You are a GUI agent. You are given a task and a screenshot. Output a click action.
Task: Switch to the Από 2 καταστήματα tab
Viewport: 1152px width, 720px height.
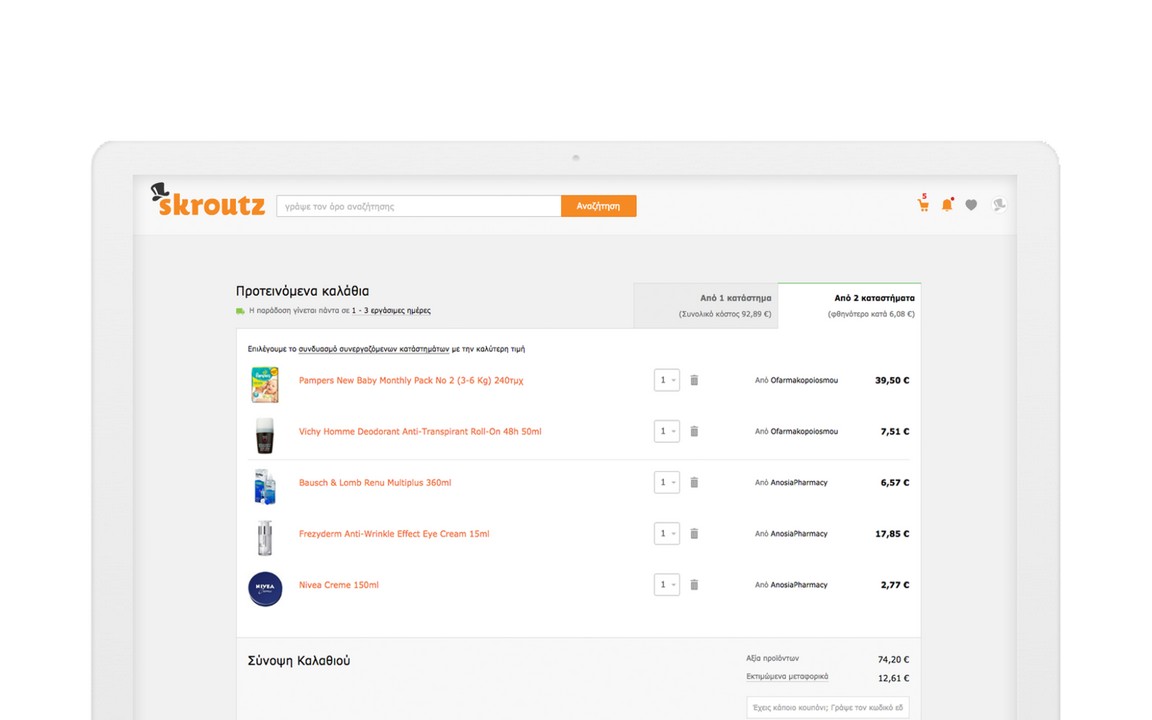point(849,306)
